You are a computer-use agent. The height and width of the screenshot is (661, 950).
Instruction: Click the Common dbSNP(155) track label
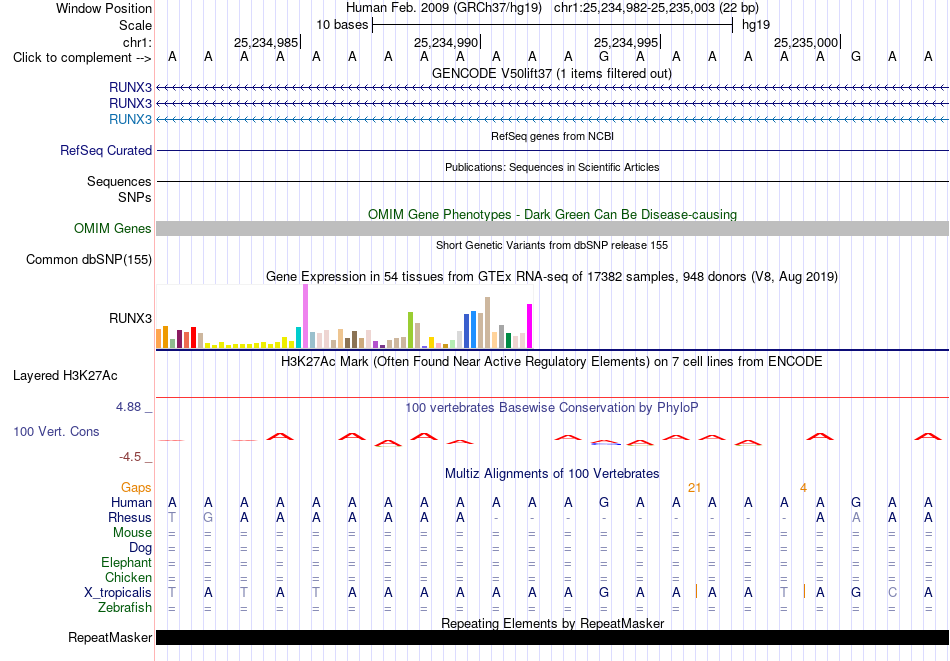tap(89, 259)
